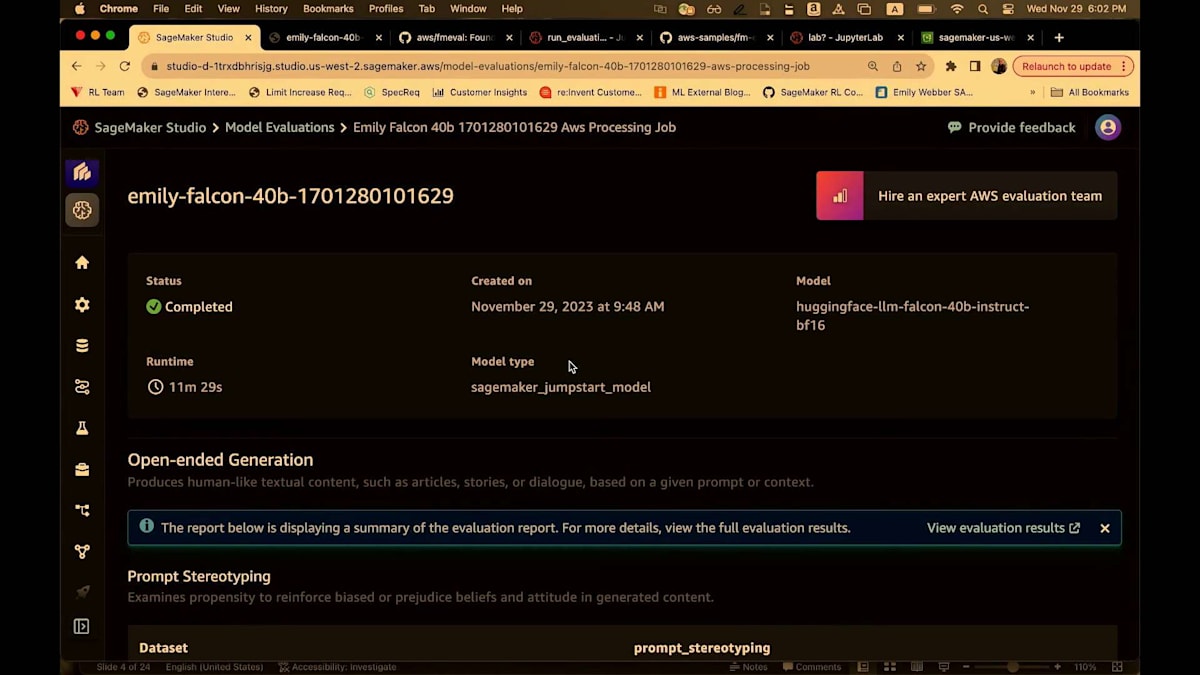
Task: Open the gear icon in the left sidebar
Action: coord(82,305)
